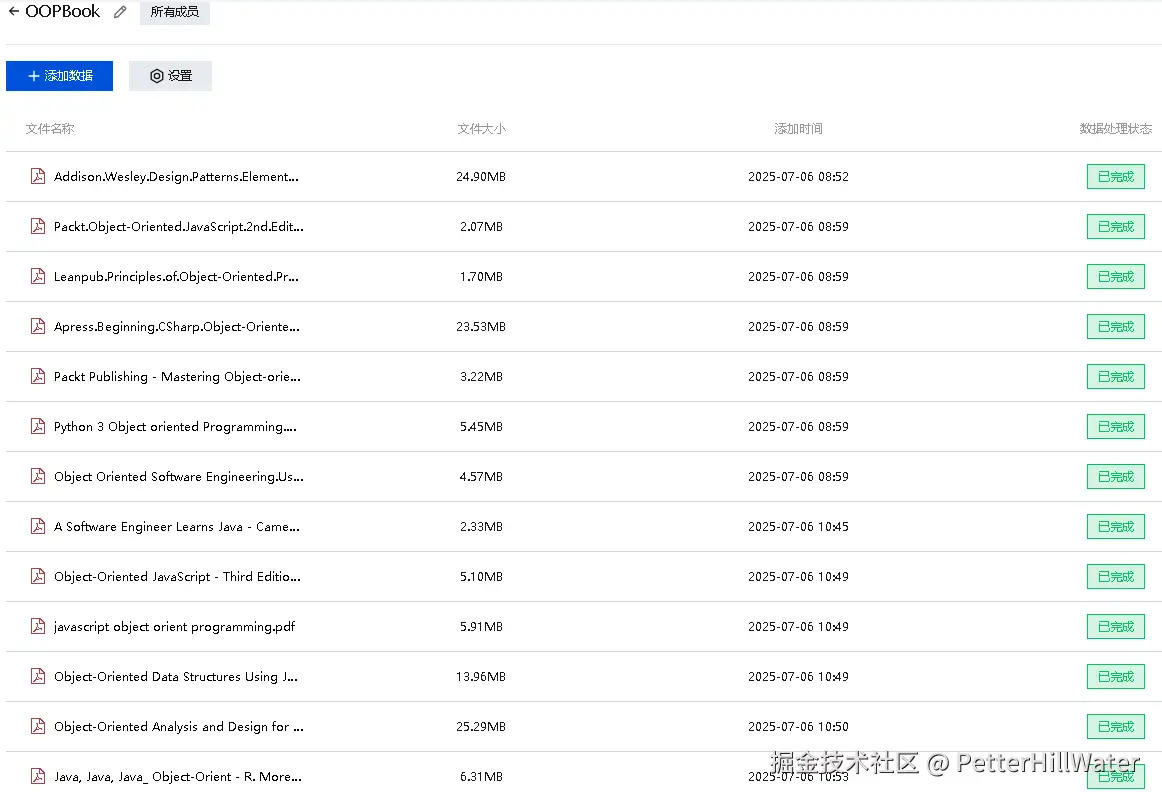Open file Packt Publishing - Mastering Object-orie...

[x=177, y=377]
